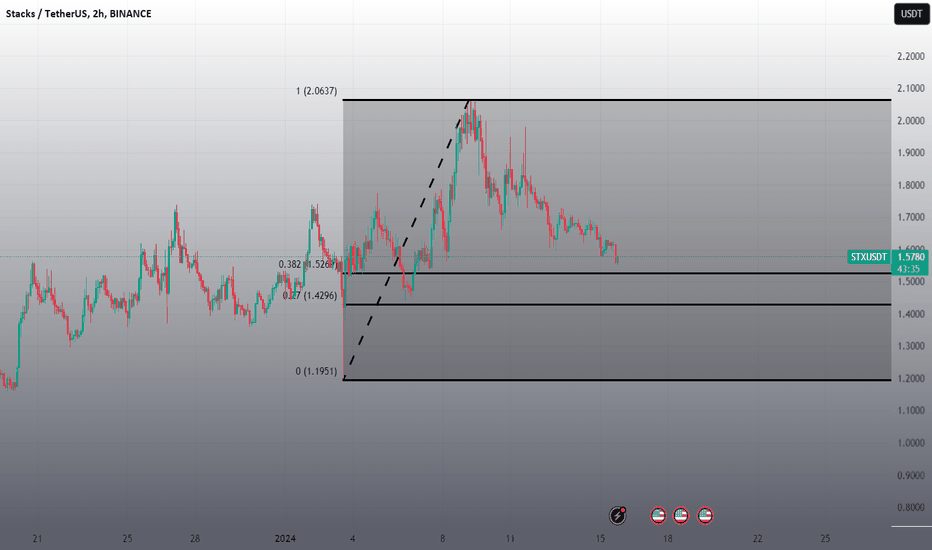Click the 2.2000 price axis label
Viewport: 932px width, 550px height.
tap(911, 56)
